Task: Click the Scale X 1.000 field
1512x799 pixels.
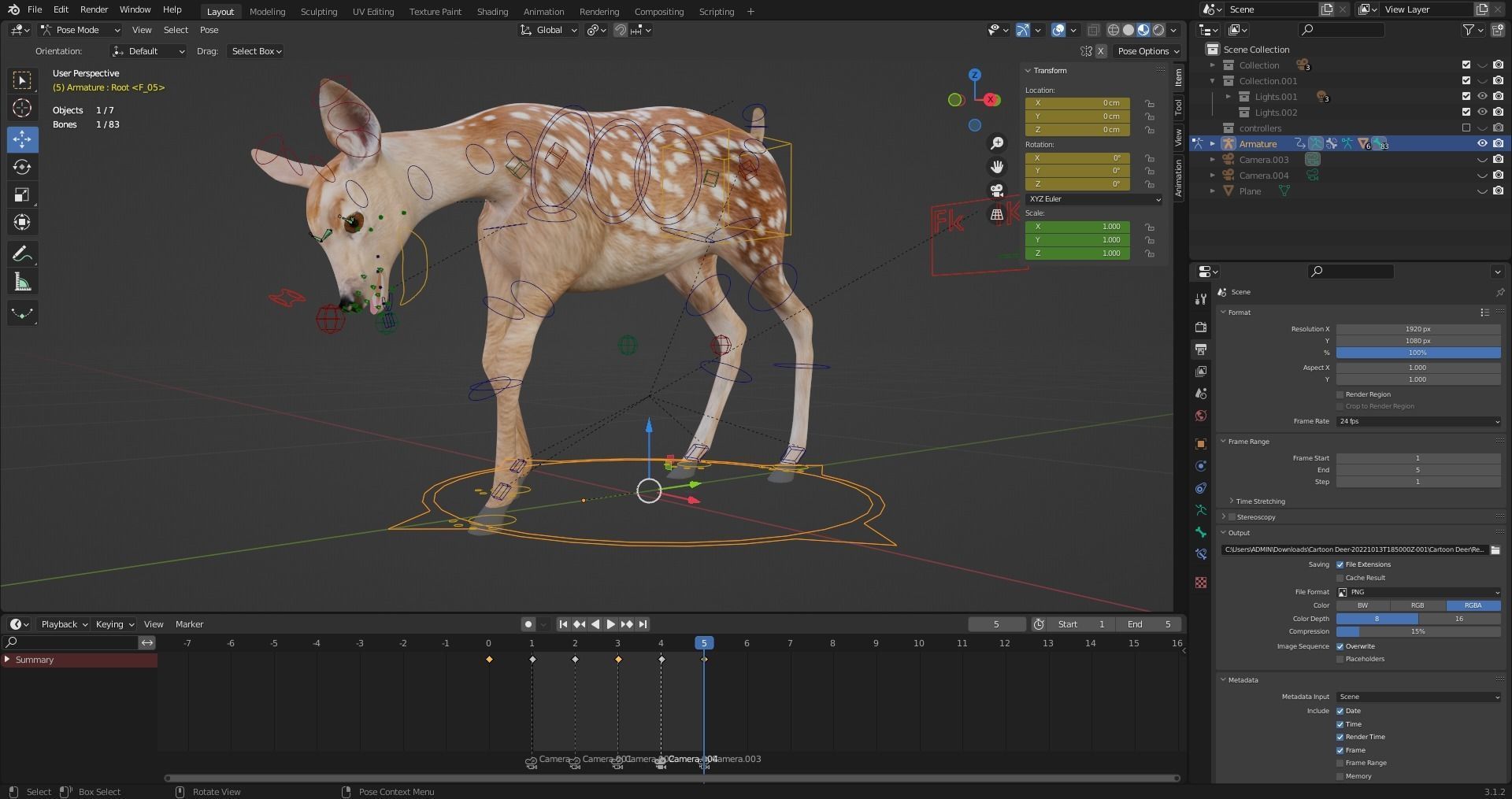Action: 1077,227
